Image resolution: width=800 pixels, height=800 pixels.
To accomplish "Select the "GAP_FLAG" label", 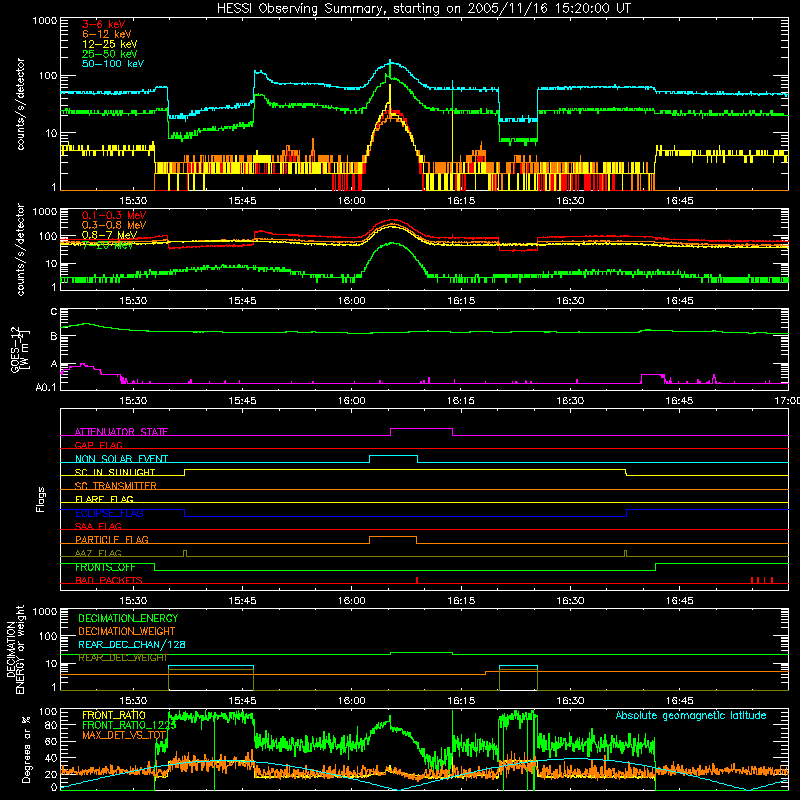I will [98, 445].
